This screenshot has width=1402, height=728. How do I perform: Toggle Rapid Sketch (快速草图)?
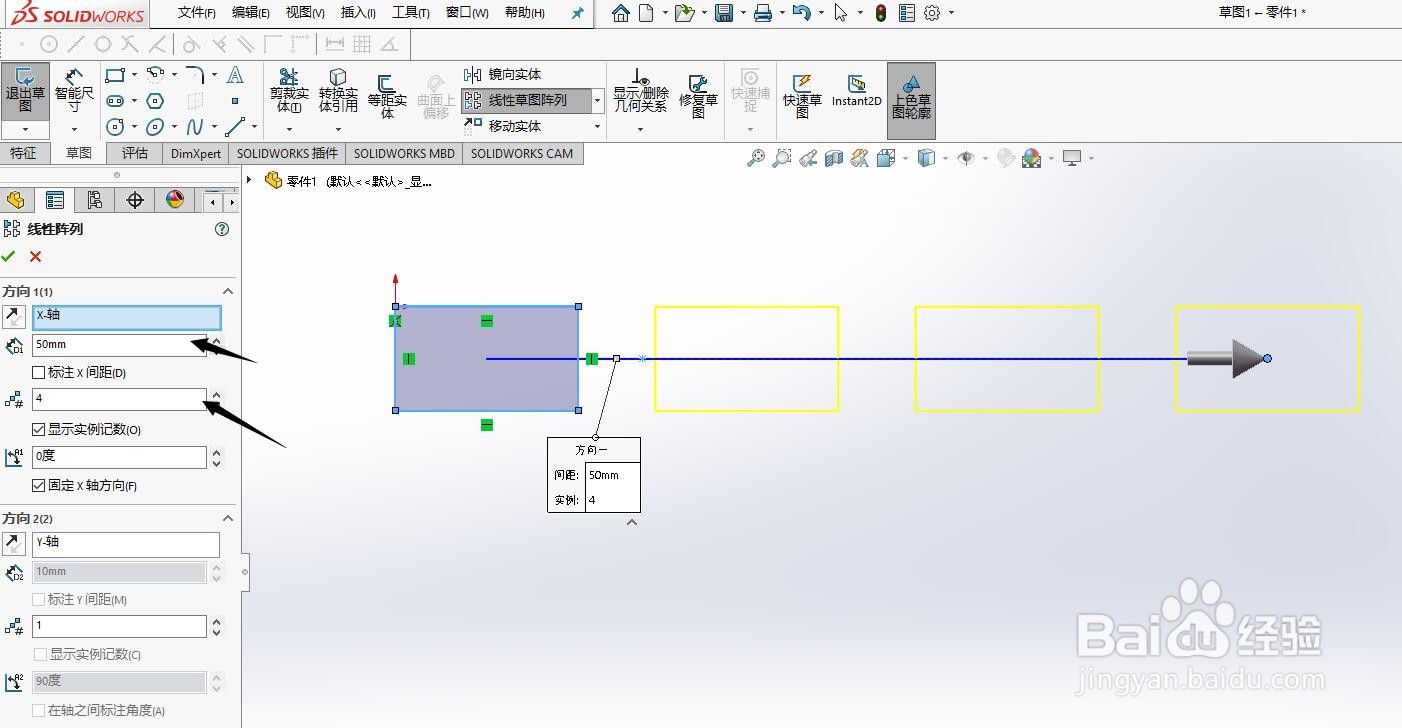[x=802, y=95]
